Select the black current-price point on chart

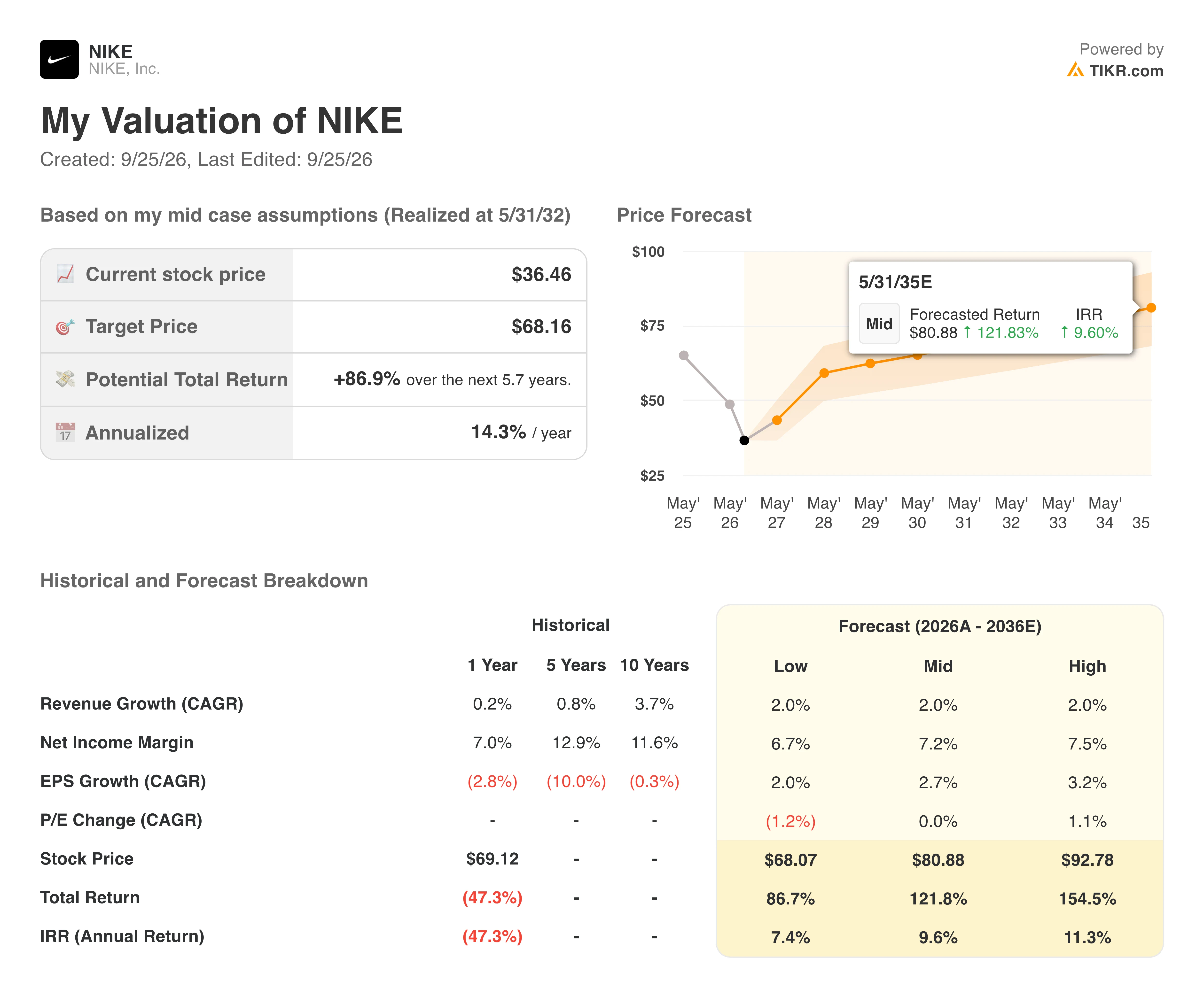[x=744, y=440]
